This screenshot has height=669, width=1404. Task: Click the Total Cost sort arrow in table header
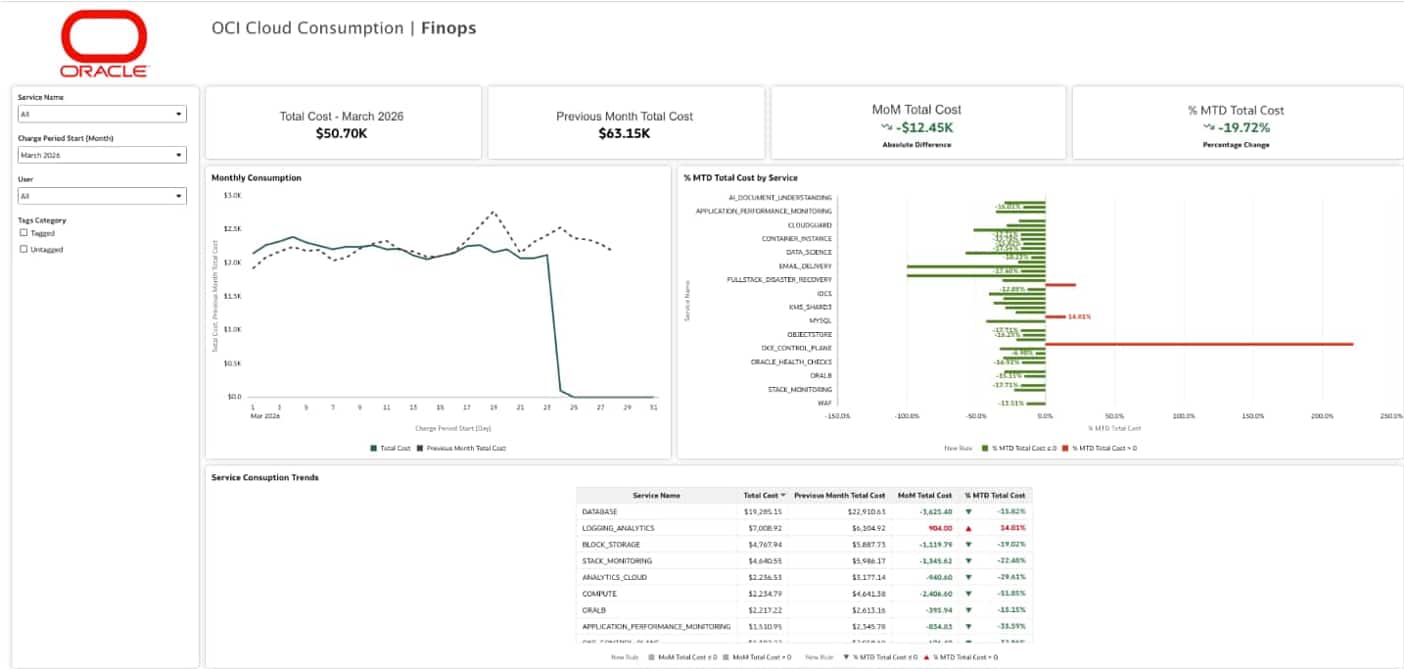click(785, 495)
